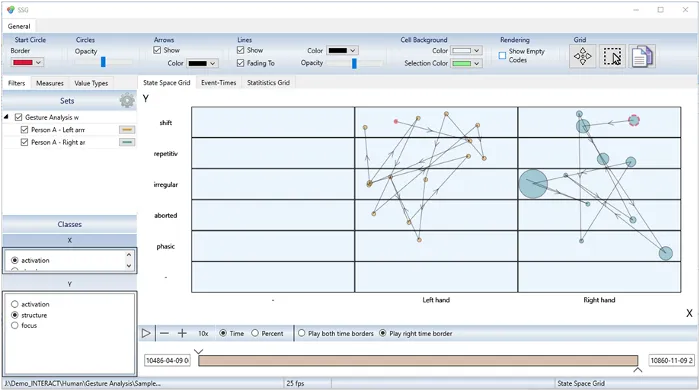Click the SSG application logo icon

pyautogui.click(x=11, y=9)
